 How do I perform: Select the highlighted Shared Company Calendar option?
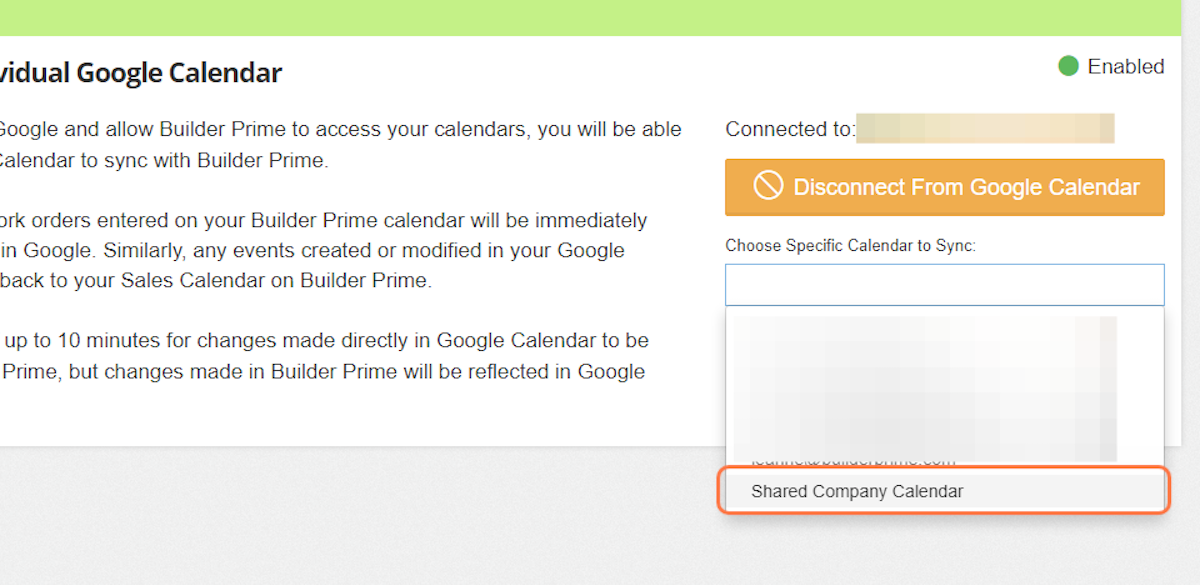944,491
